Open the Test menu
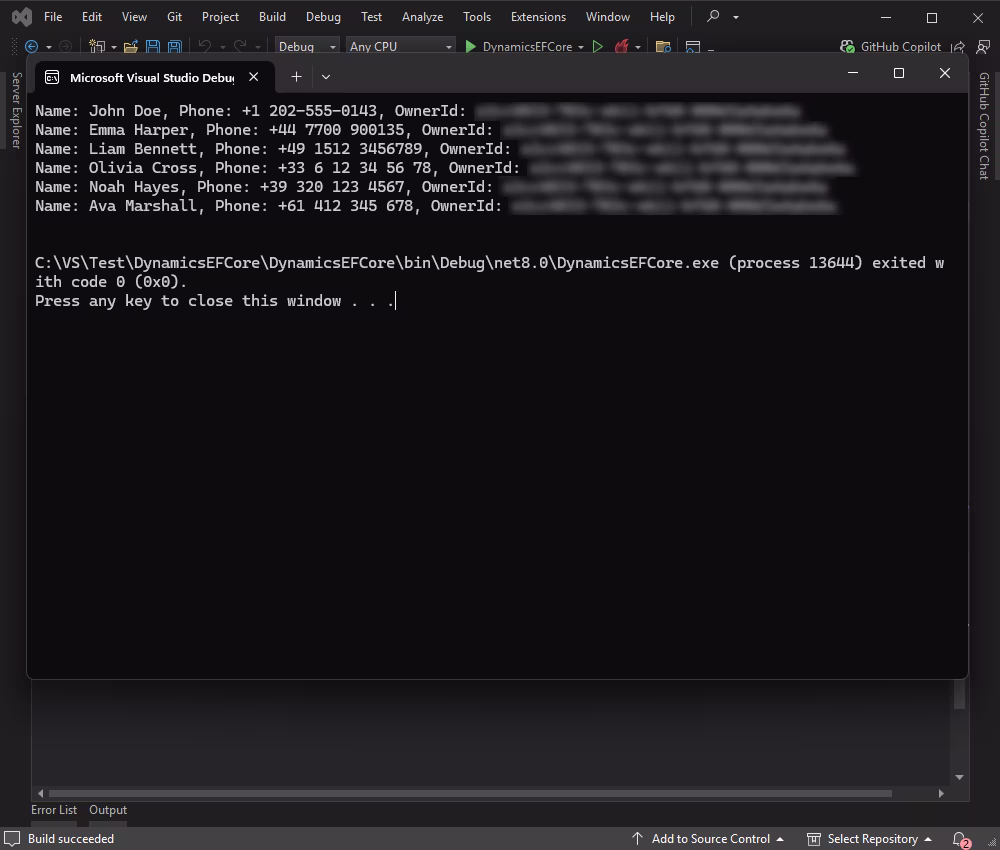The width and height of the screenshot is (1000, 850). click(x=371, y=17)
